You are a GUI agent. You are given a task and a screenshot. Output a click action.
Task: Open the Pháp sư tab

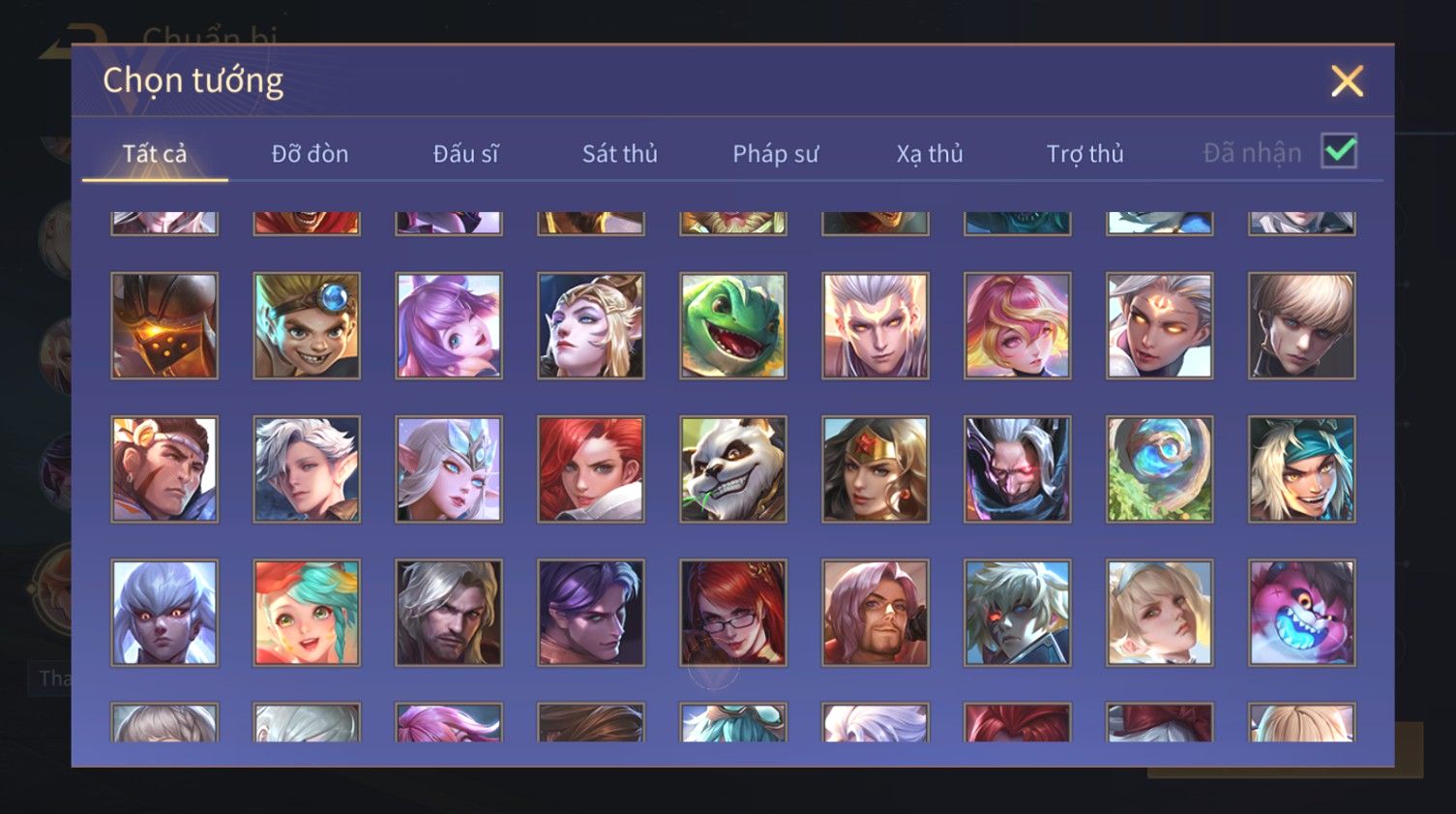[x=775, y=154]
